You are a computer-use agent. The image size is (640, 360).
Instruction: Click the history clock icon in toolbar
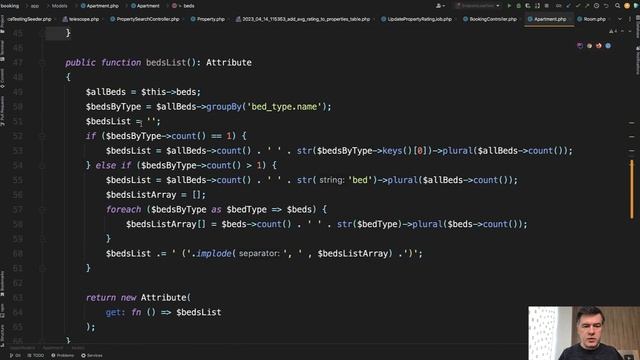596,6
